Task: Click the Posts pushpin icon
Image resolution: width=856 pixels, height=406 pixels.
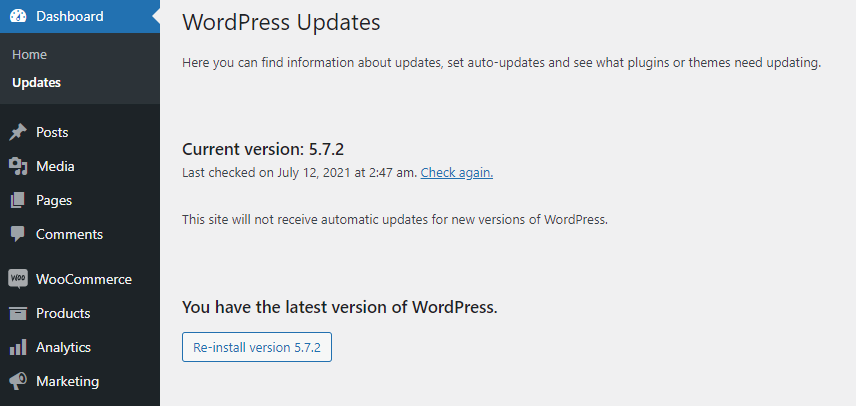Action: (18, 132)
